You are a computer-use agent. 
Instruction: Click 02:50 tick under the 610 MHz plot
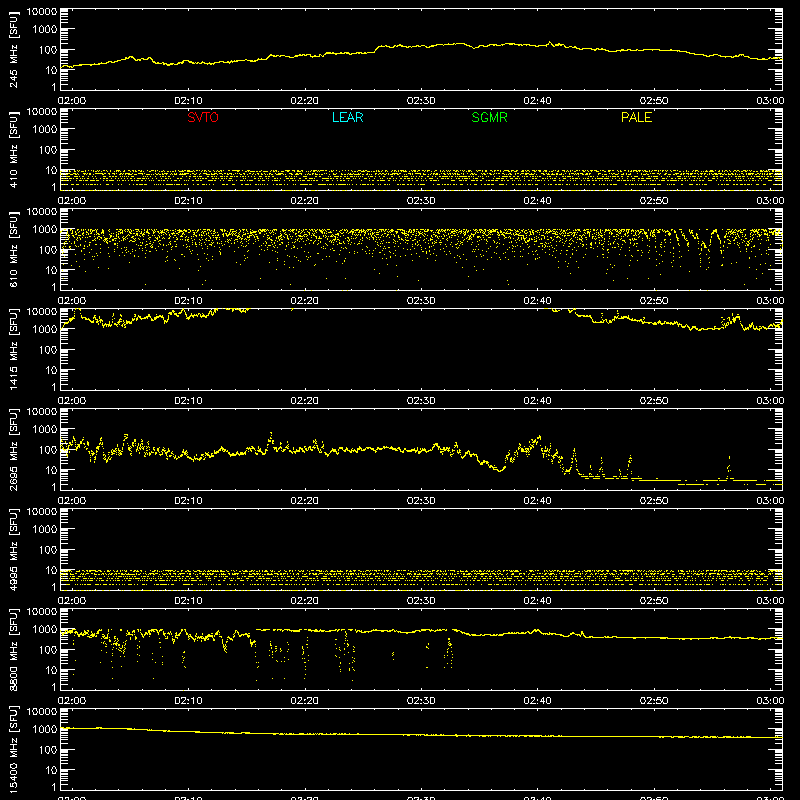click(654, 301)
